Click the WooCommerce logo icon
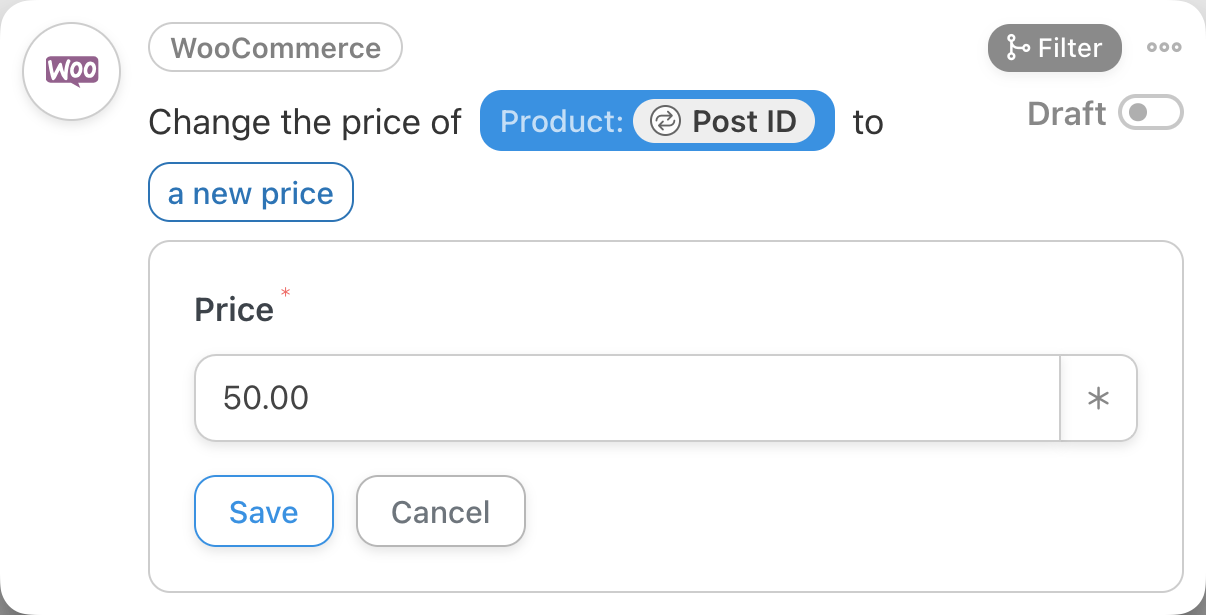Viewport: 1206px width, 615px height. 72,71
